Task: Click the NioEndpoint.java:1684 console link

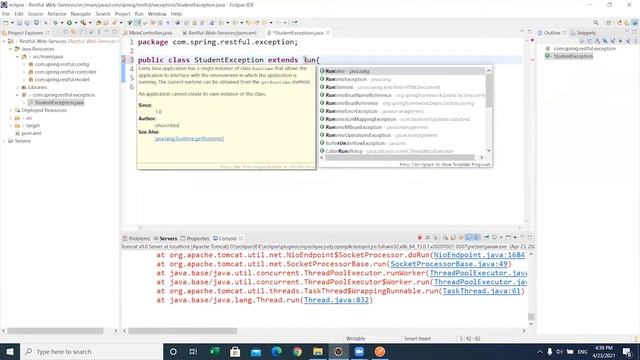Action: 479,255
